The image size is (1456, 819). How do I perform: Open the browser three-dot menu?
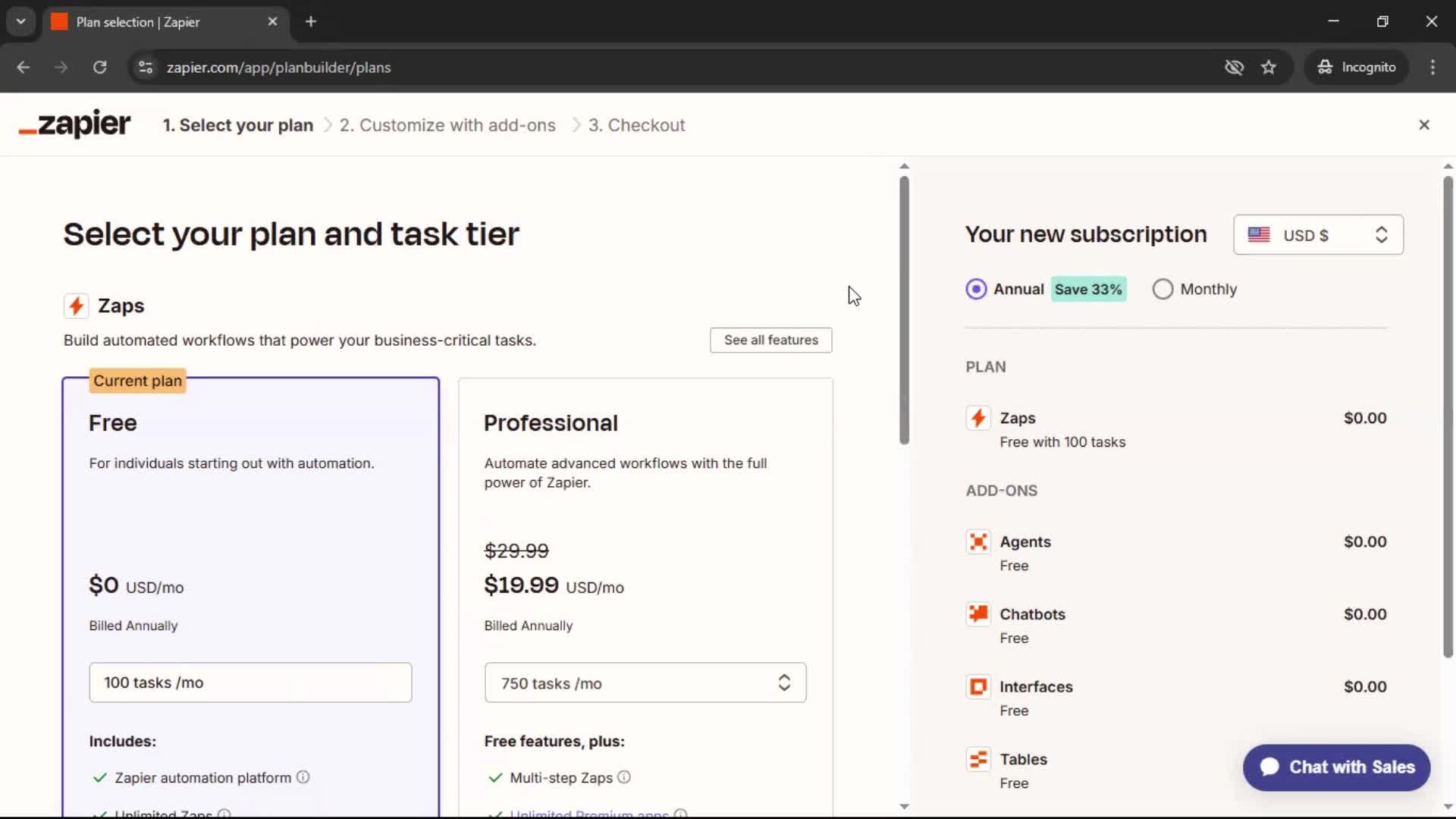(x=1432, y=67)
